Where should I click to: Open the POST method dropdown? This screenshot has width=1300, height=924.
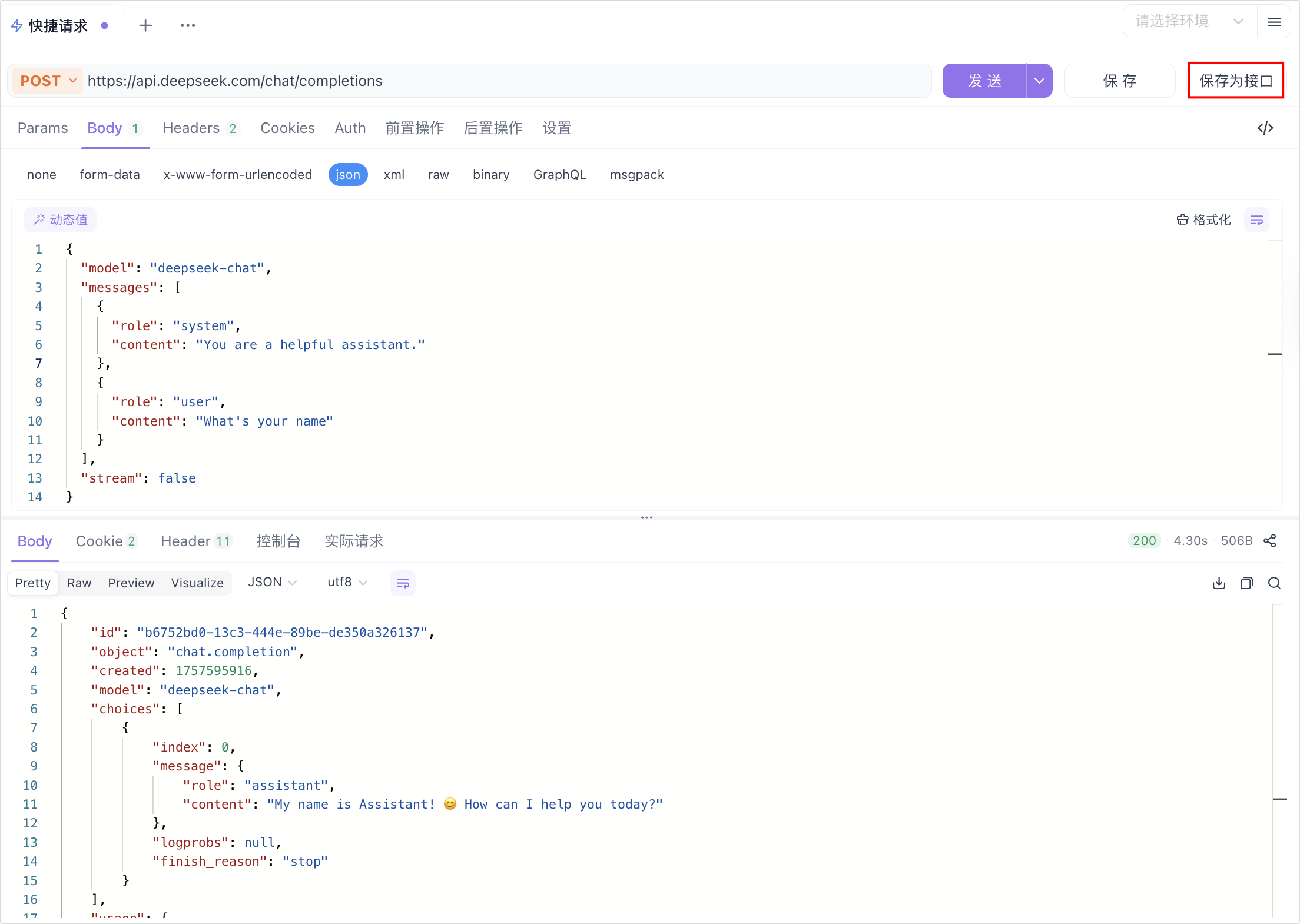pyautogui.click(x=48, y=81)
